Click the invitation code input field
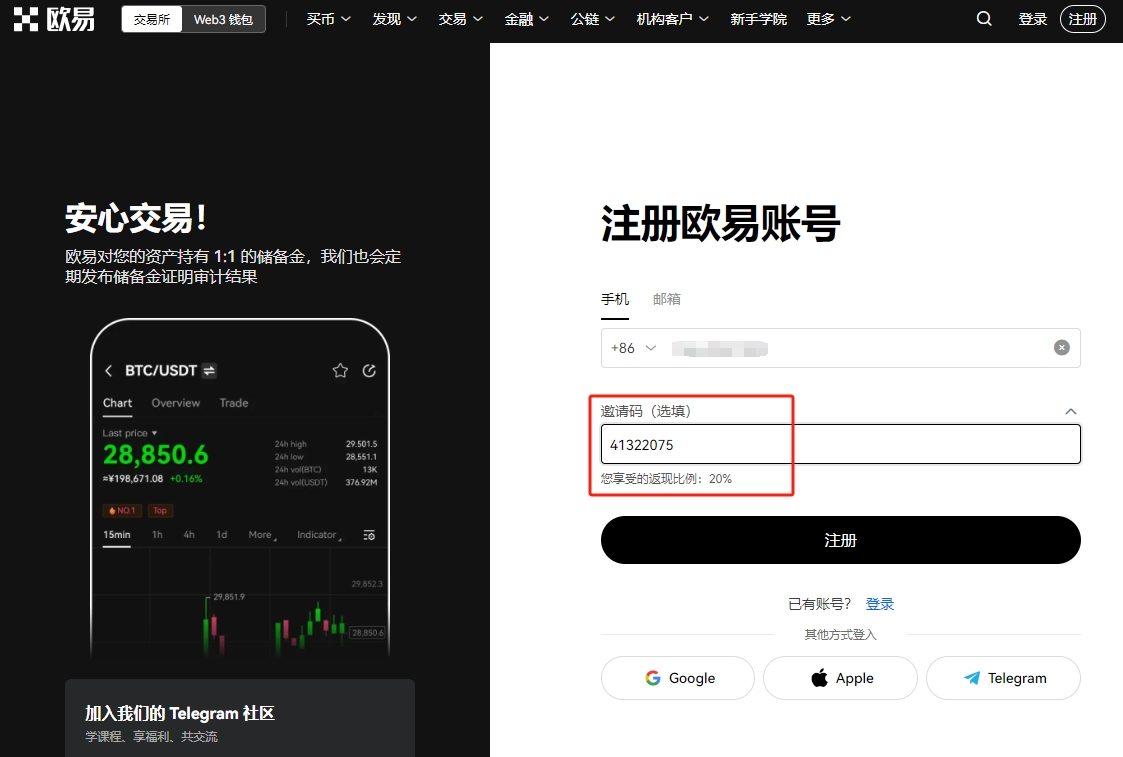Image resolution: width=1123 pixels, height=757 pixels. pyautogui.click(x=840, y=445)
